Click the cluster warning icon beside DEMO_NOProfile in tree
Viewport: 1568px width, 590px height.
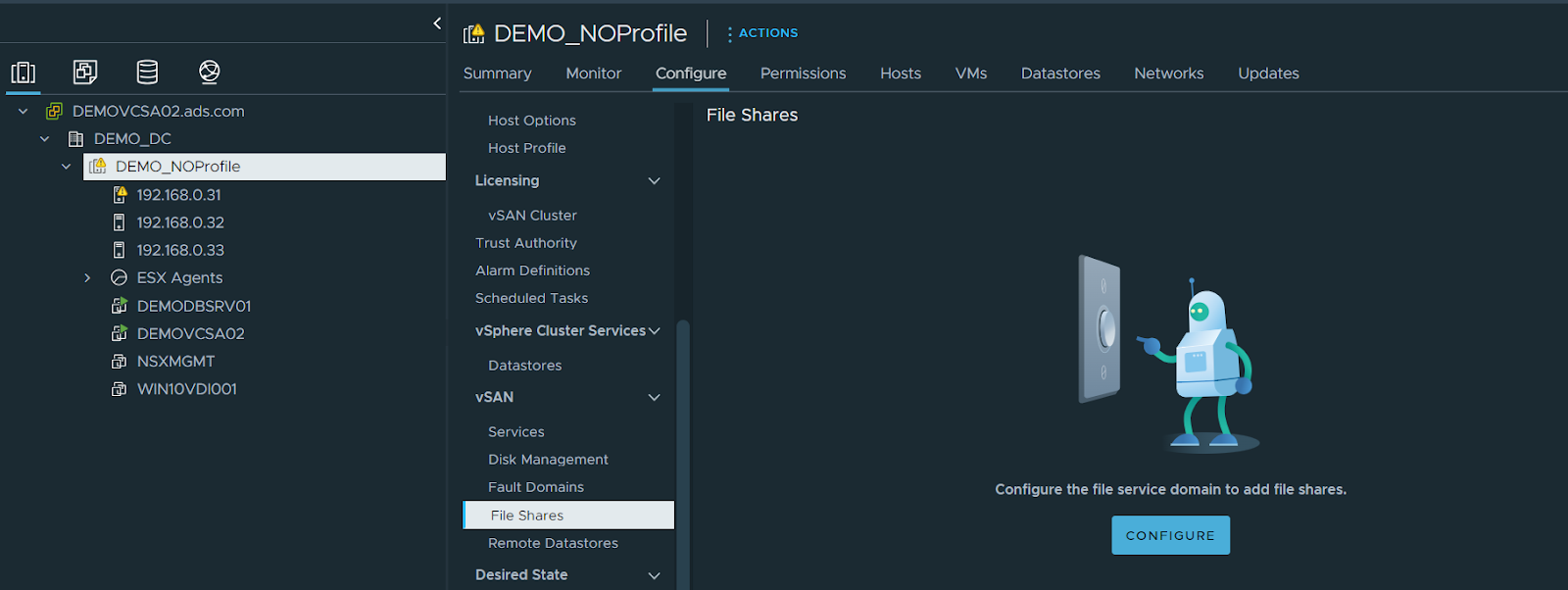98,166
